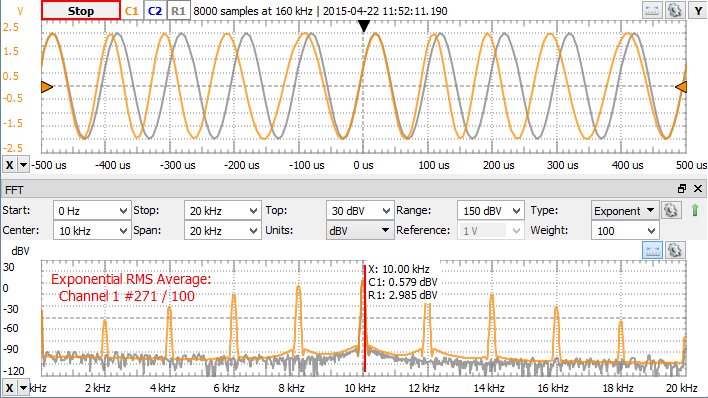Undock the FFT panel
The height and width of the screenshot is (398, 708).
[x=682, y=189]
